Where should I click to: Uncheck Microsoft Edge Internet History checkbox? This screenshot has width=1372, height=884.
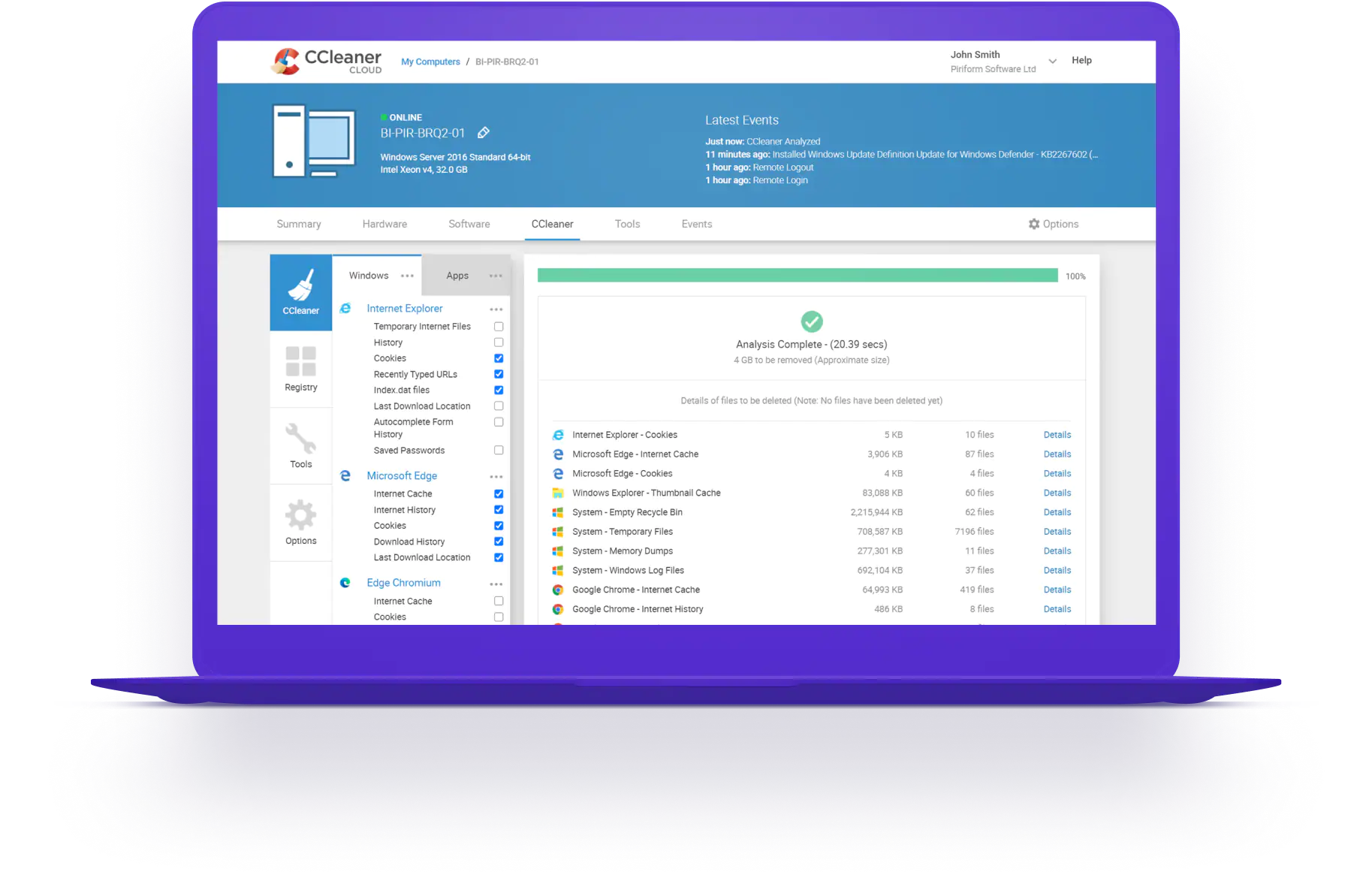click(499, 510)
